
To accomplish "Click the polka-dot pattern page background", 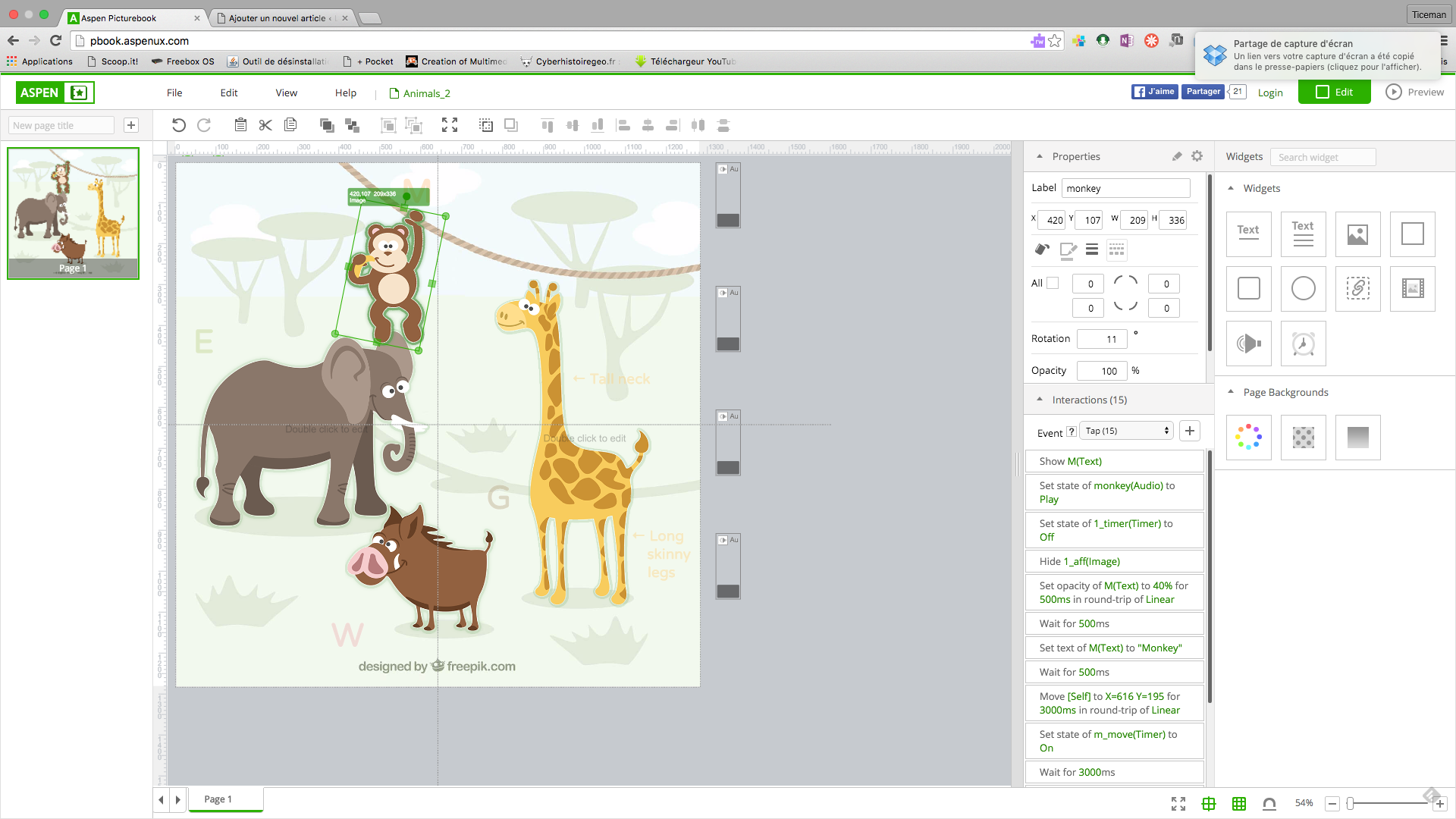I will pyautogui.click(x=1303, y=437).
